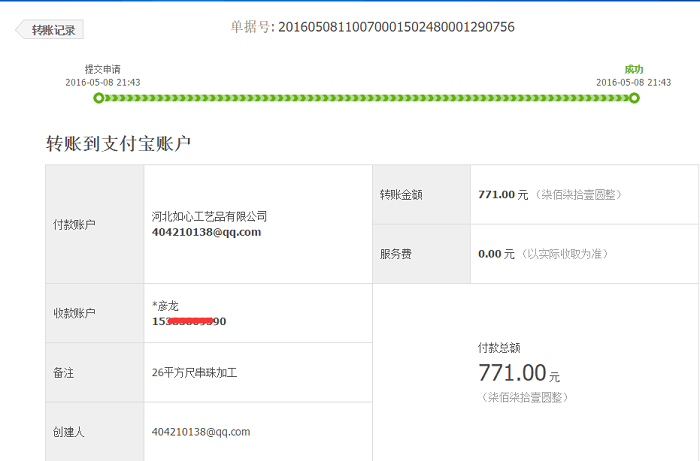
Task: Click the 服务费 label cell
Action: tap(421, 254)
